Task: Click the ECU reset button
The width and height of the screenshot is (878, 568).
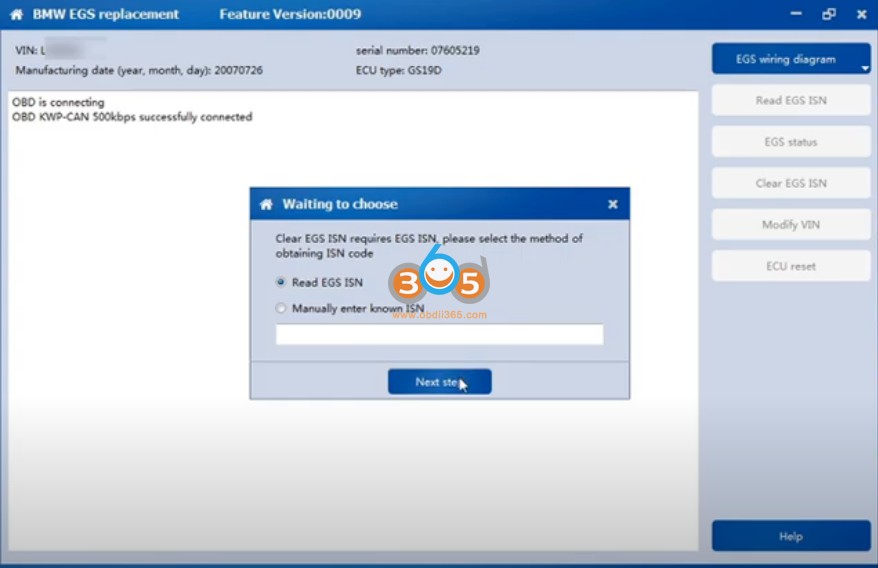Action: (791, 266)
